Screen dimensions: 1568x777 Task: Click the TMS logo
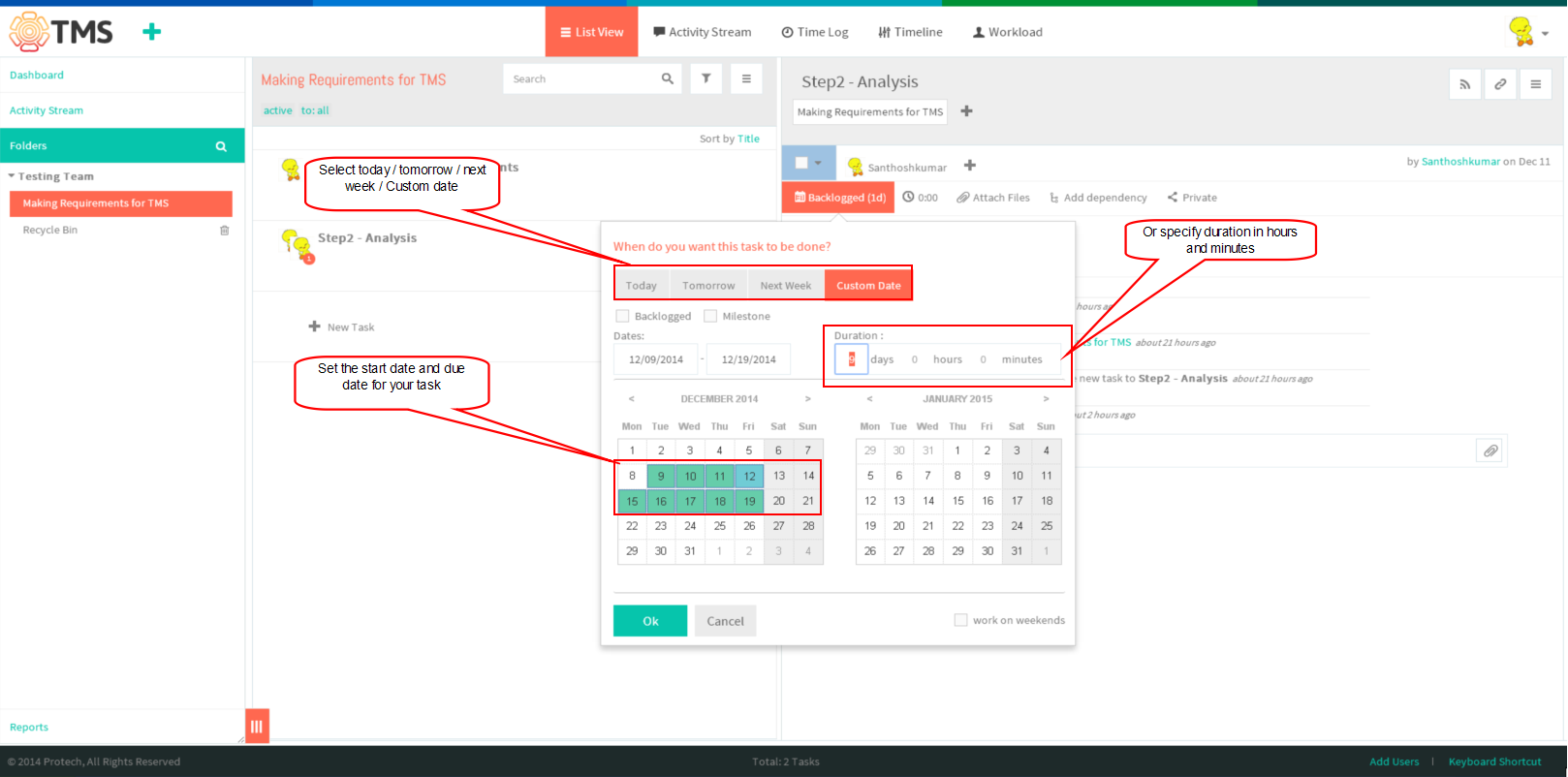(61, 32)
